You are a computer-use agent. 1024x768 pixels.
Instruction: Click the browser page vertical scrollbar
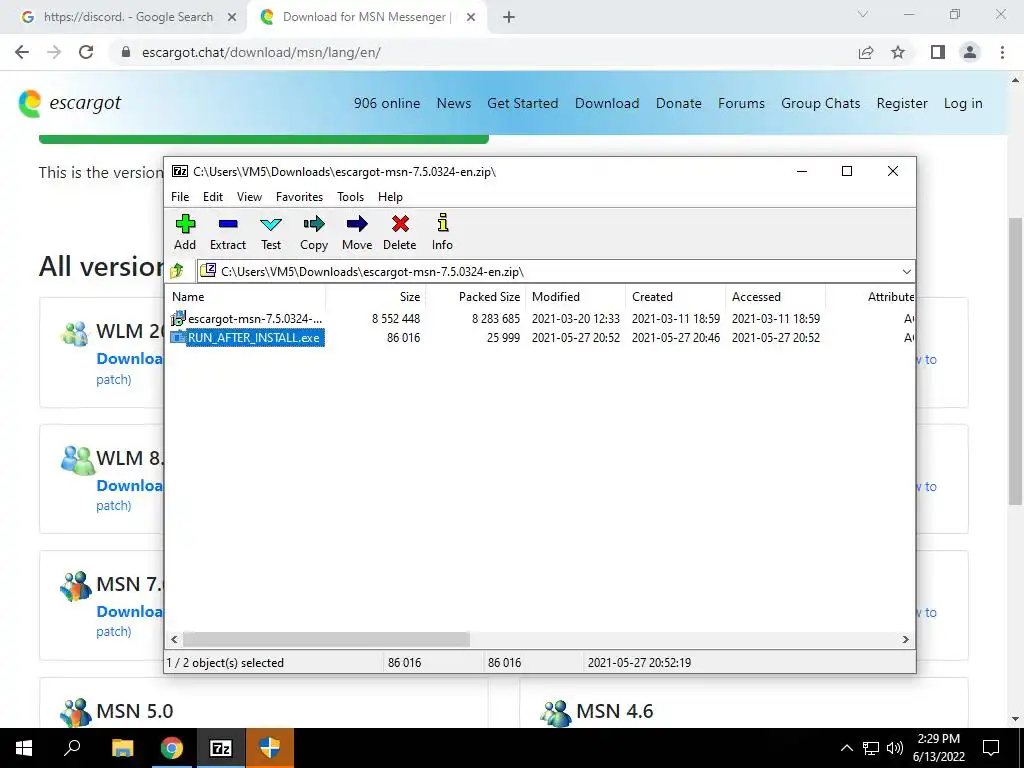[x=1015, y=361]
